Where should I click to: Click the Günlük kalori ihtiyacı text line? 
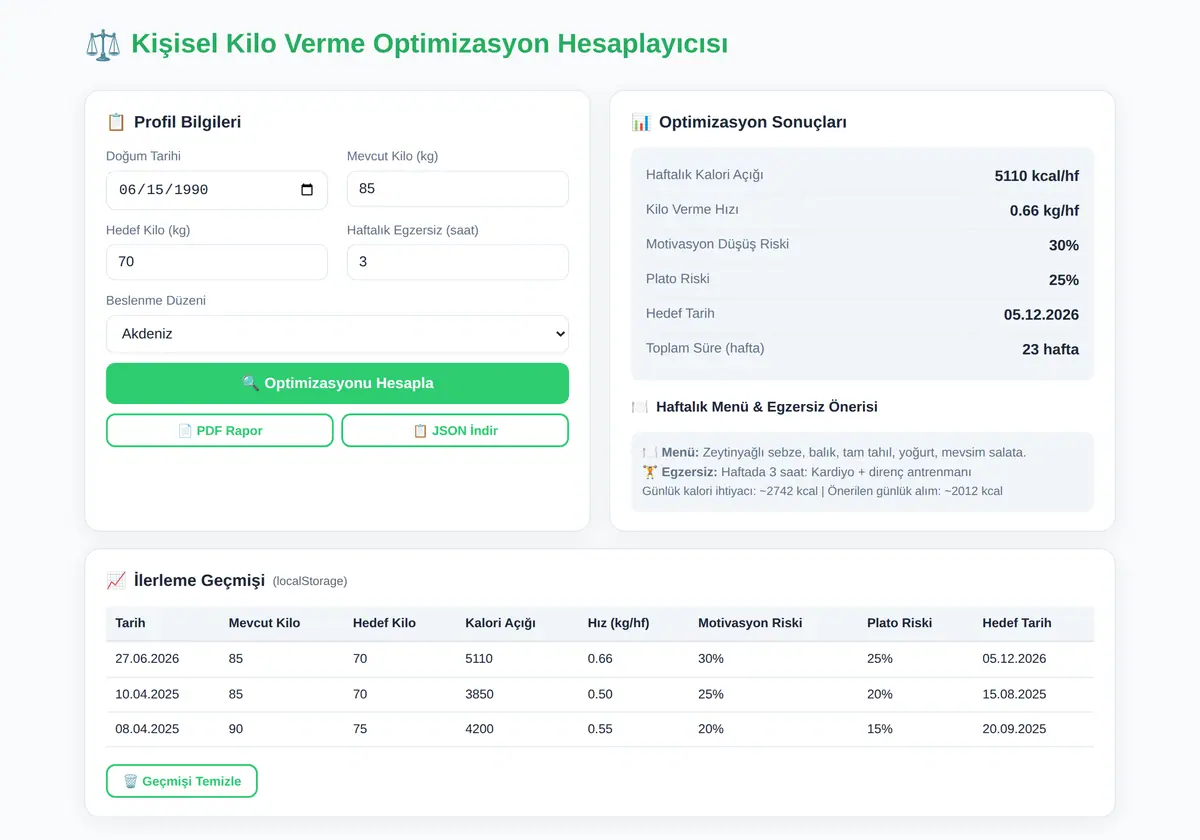822,491
